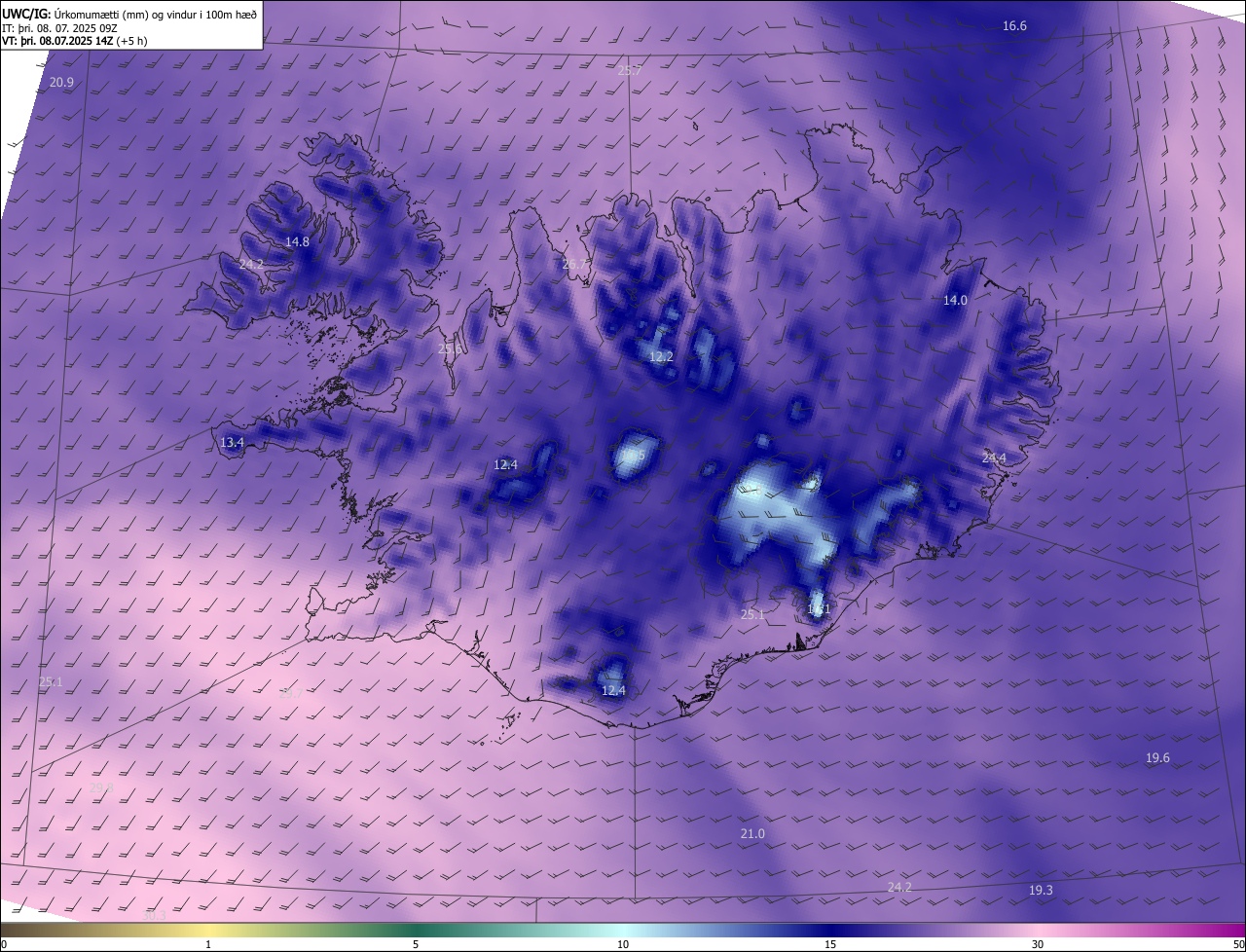Viewport: 1246px width, 952px height.
Task: Click the 24.4 value label
Action: click(x=994, y=458)
